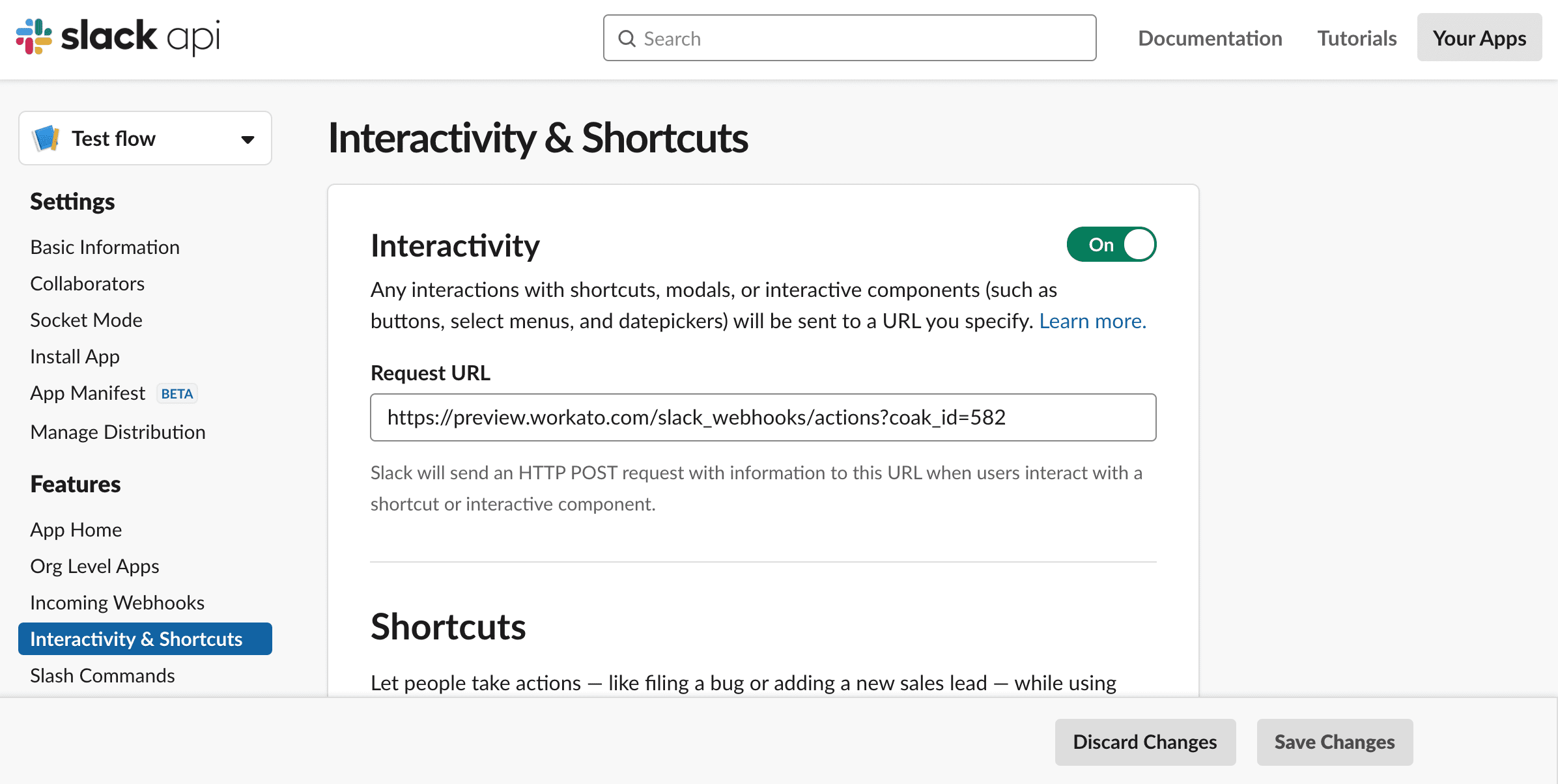Expand the Test flow app dropdown arrow
The image size is (1558, 784).
click(248, 139)
